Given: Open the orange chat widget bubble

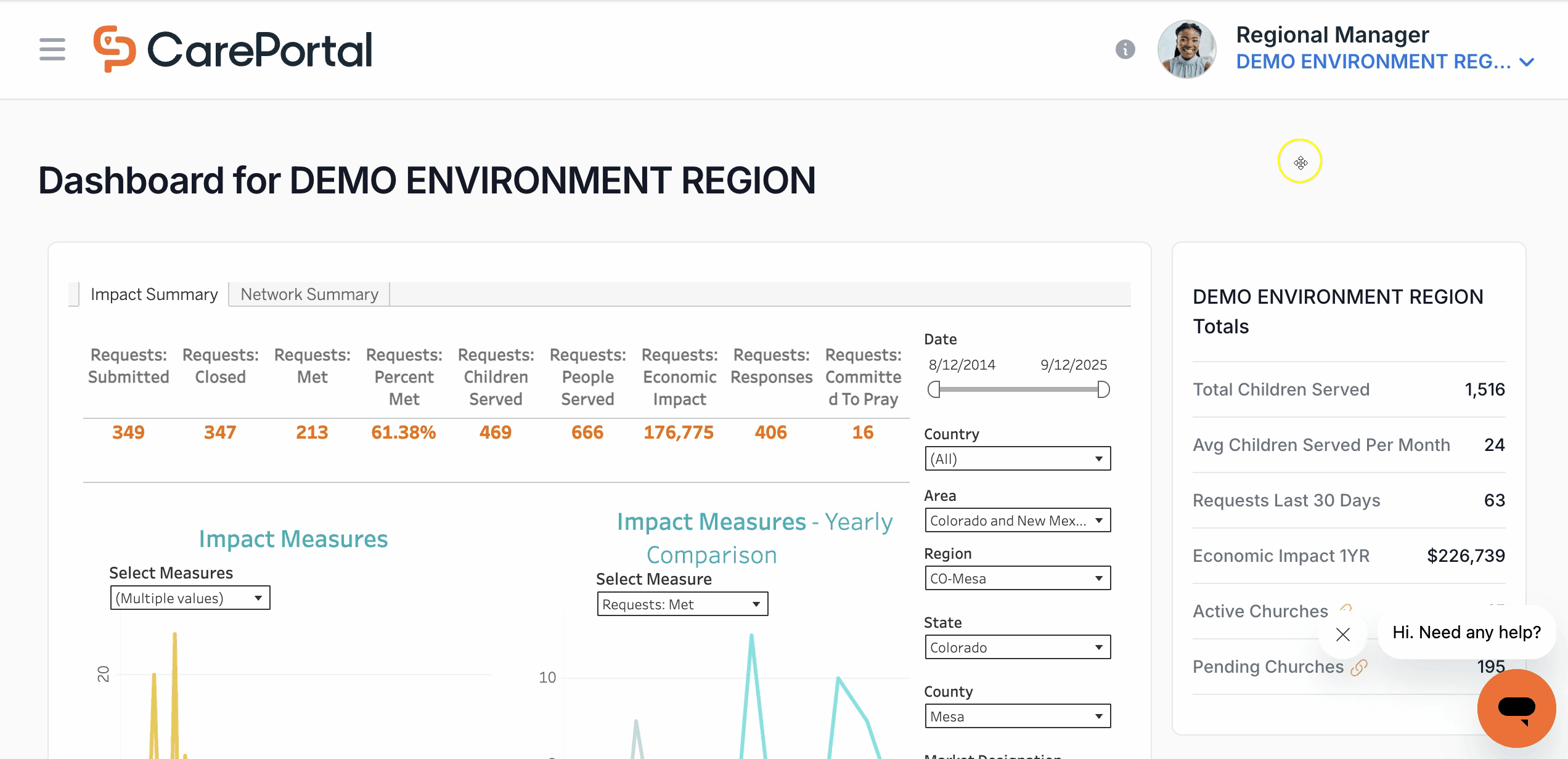Looking at the screenshot, I should tap(1516, 708).
